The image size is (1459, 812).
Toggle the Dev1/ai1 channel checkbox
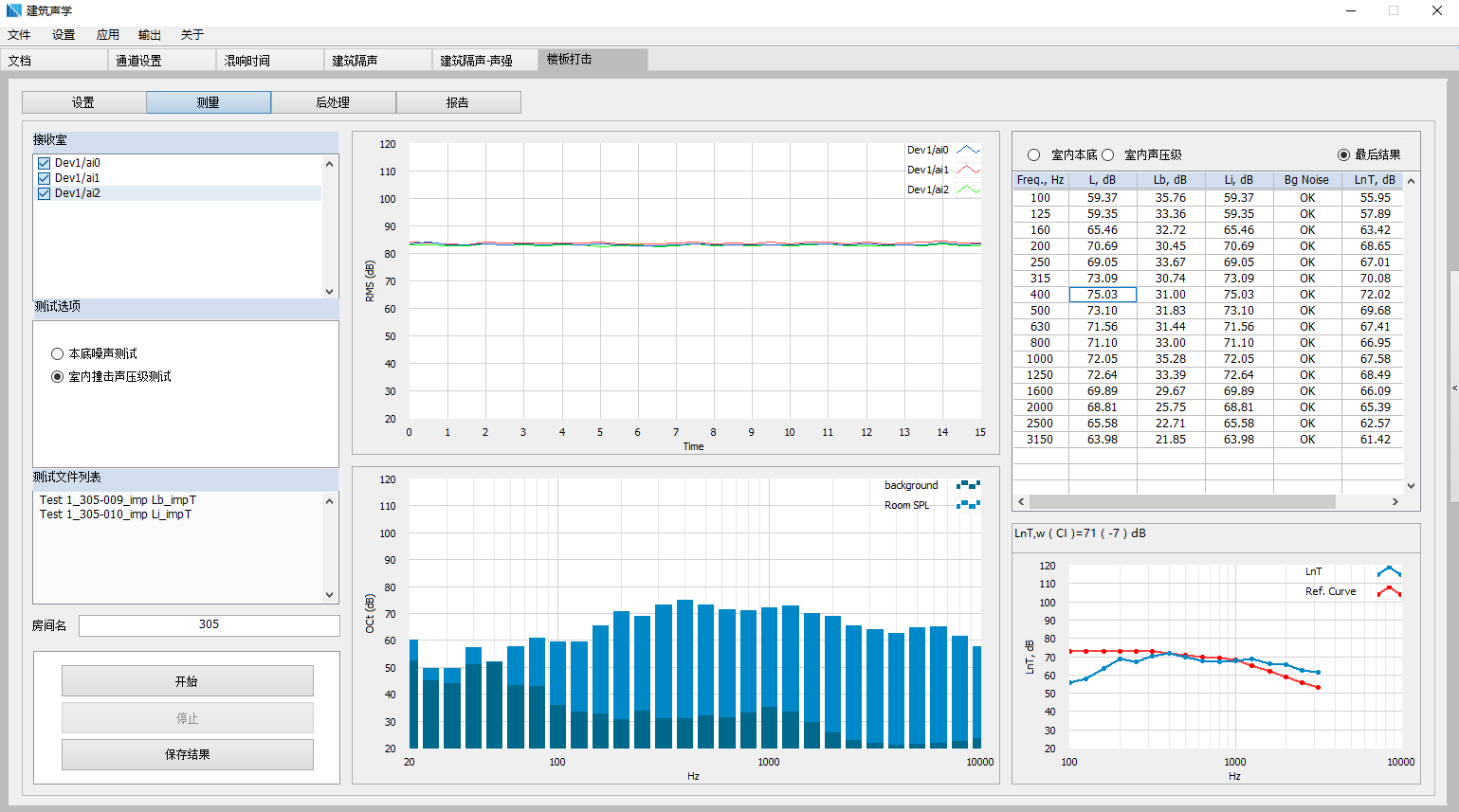(44, 178)
